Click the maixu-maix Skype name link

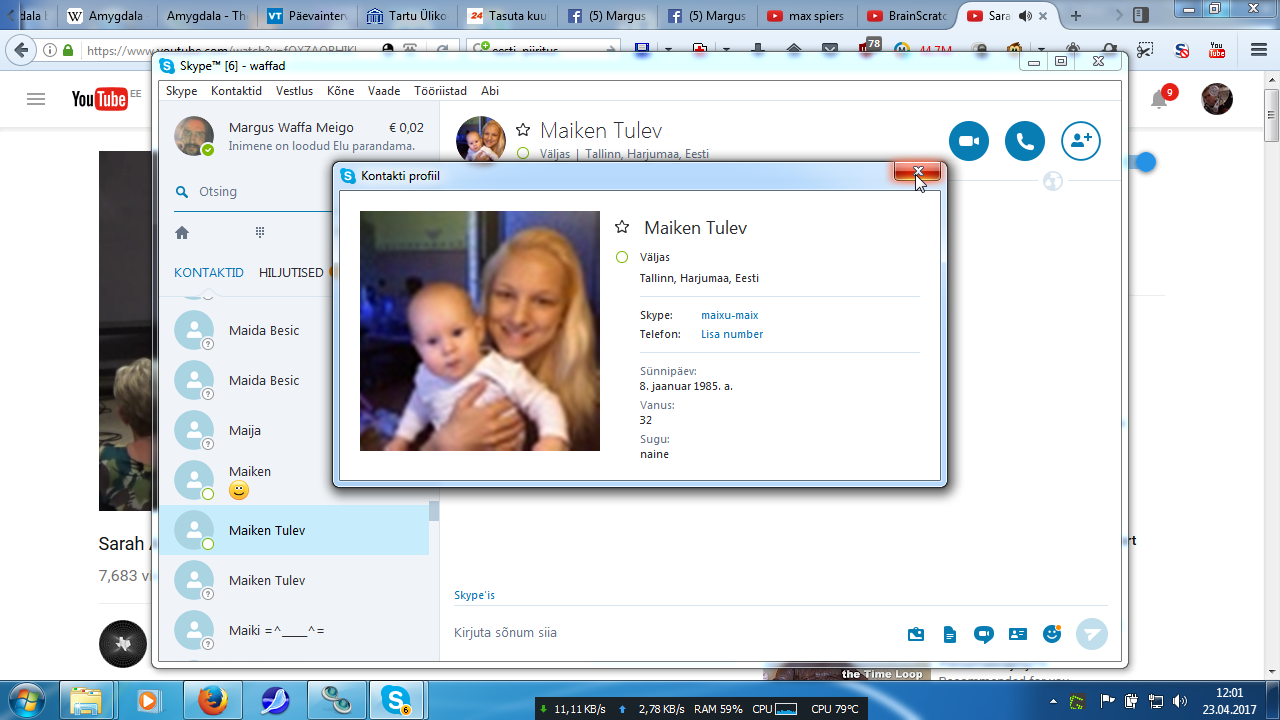729,315
